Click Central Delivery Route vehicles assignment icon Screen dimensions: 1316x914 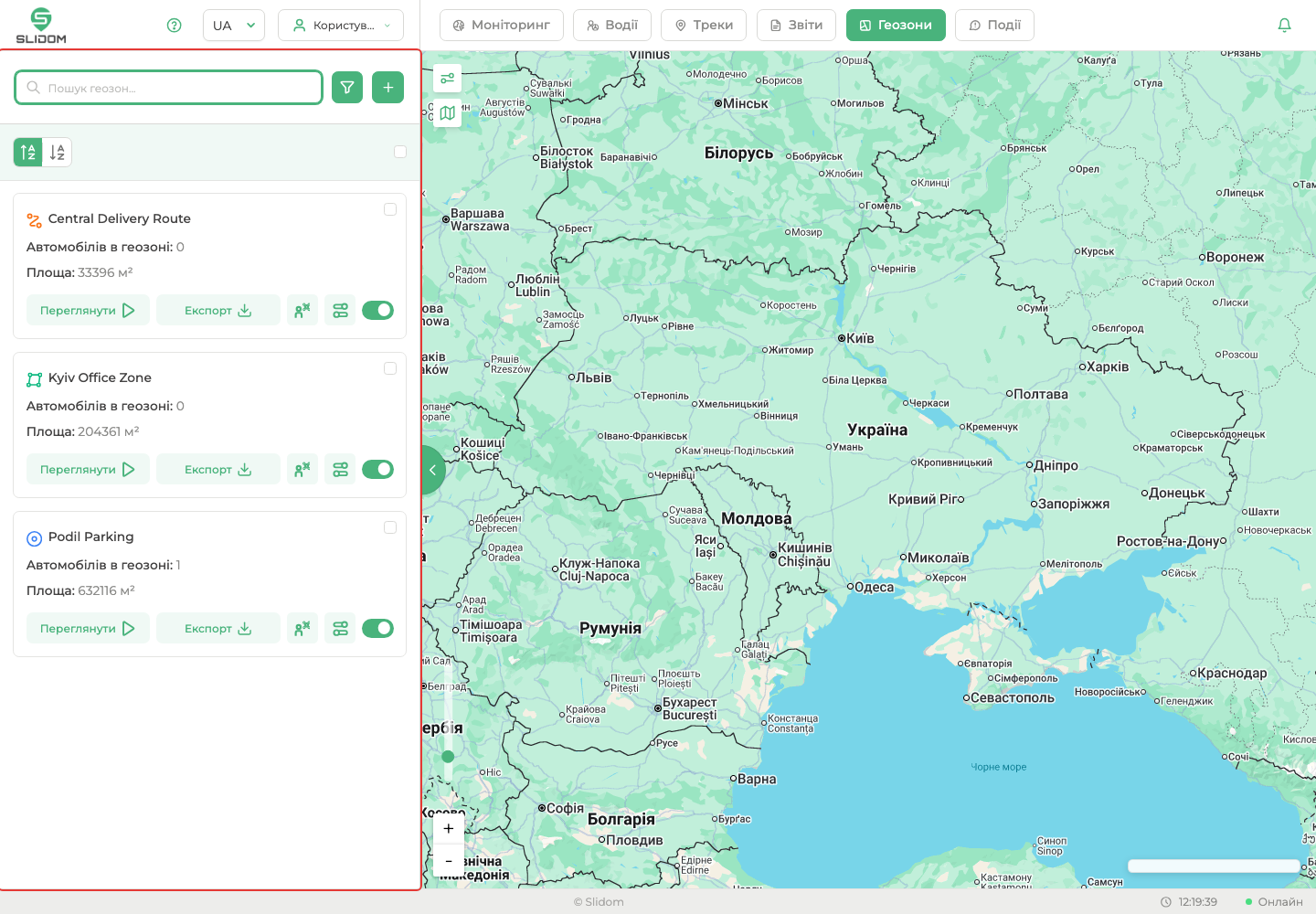[302, 311]
